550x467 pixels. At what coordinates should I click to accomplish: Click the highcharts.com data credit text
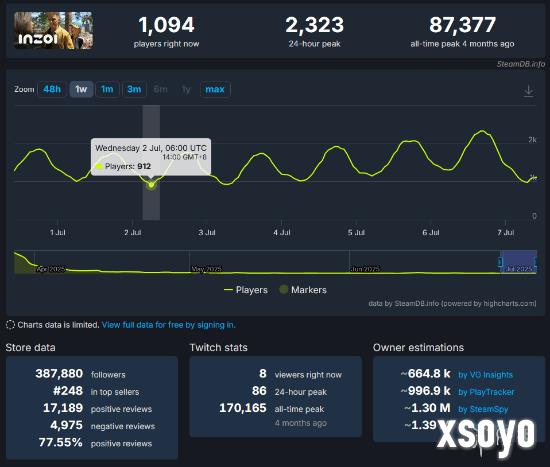tap(452, 303)
